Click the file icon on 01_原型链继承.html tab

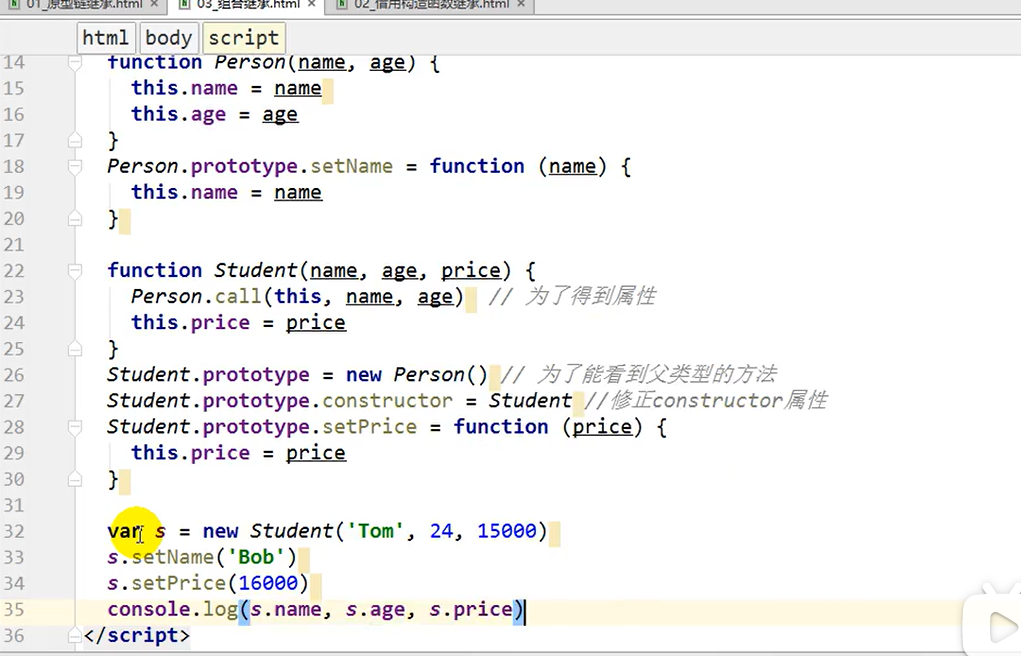13,5
